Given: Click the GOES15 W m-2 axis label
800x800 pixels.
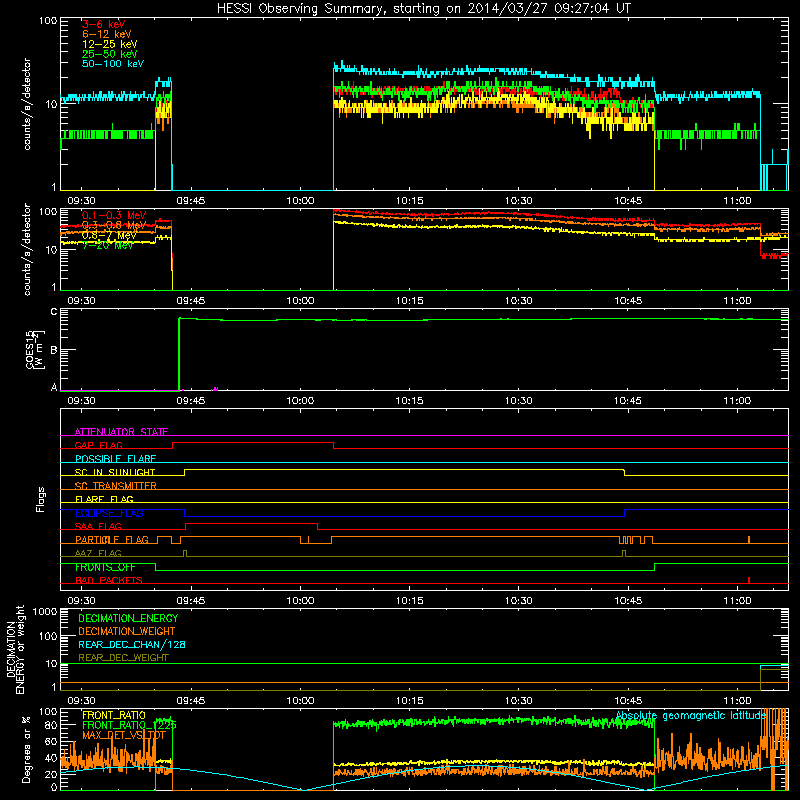Looking at the screenshot, I should point(35,350).
